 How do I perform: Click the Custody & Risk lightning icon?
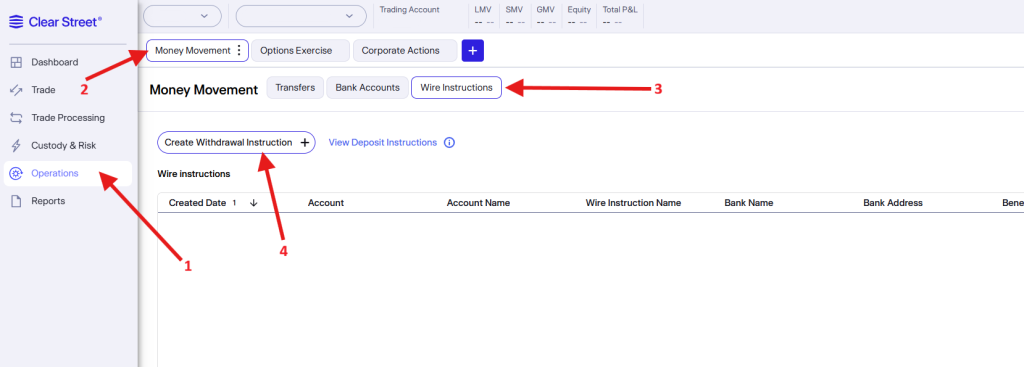pos(17,146)
